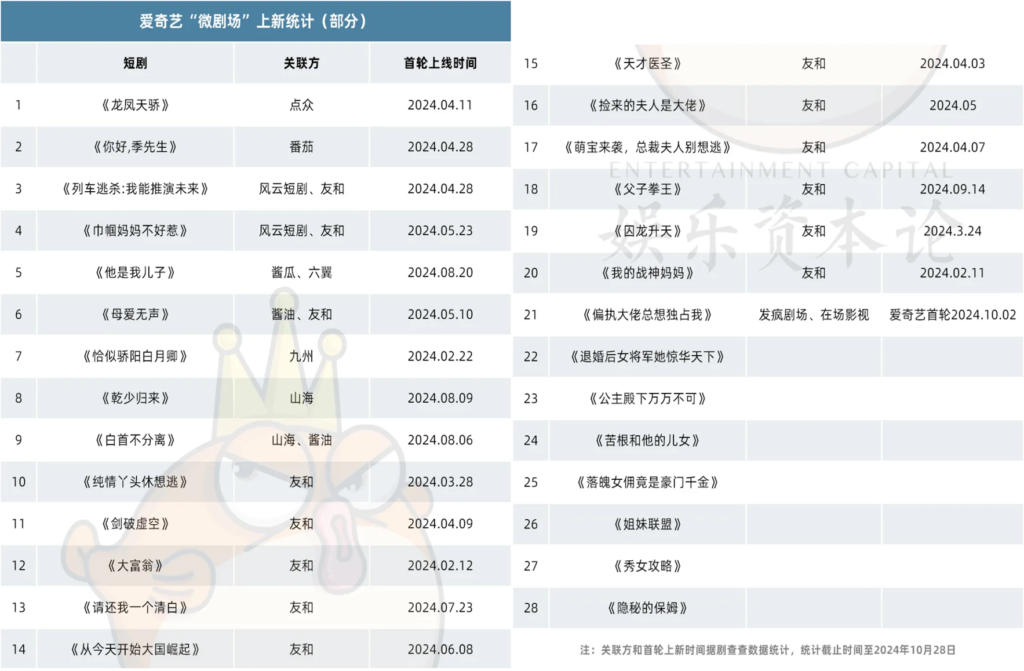Select 《列车逃杀:我能推演未来》 in row 3

(x=135, y=189)
